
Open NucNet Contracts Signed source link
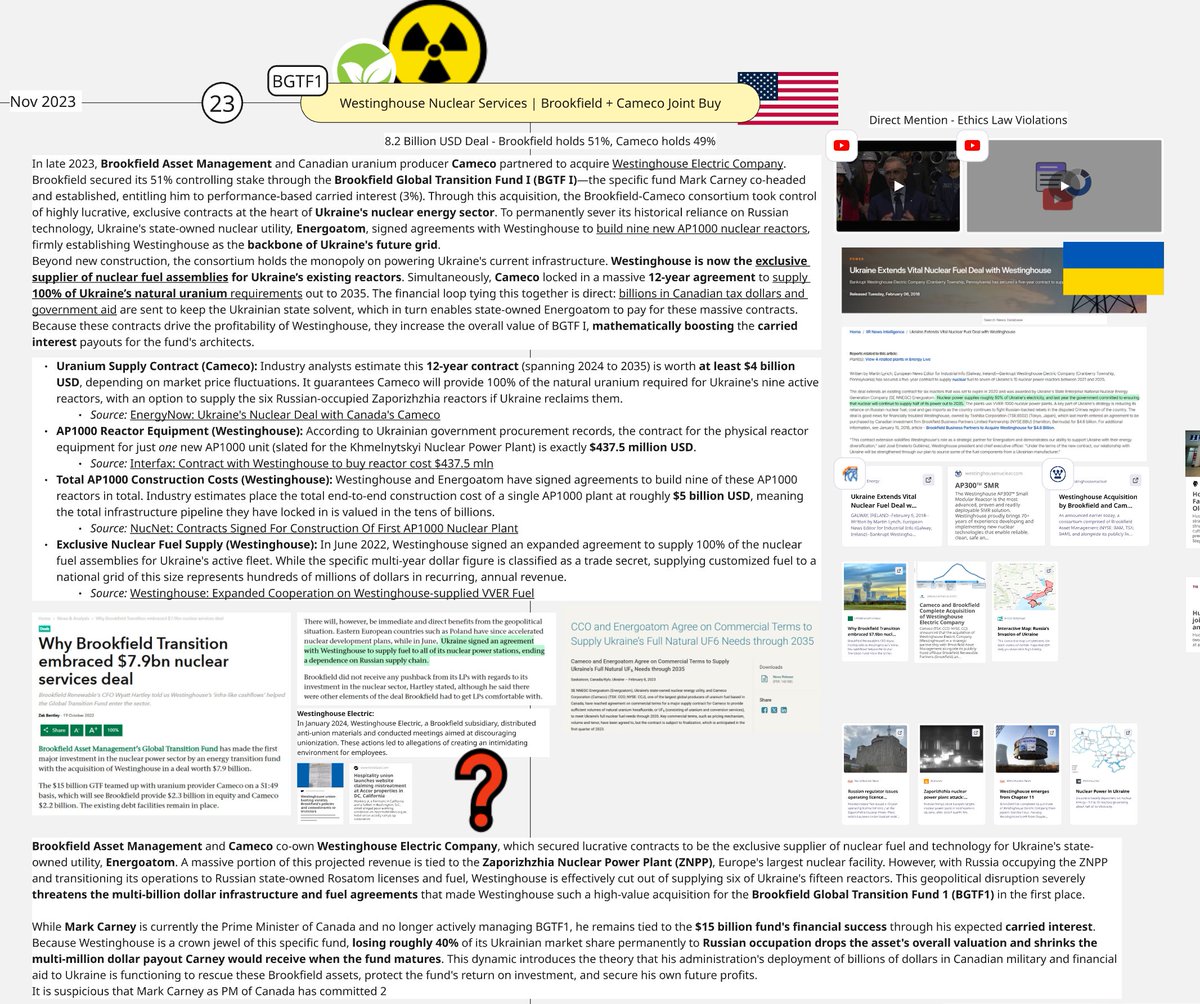pyautogui.click(x=324, y=528)
